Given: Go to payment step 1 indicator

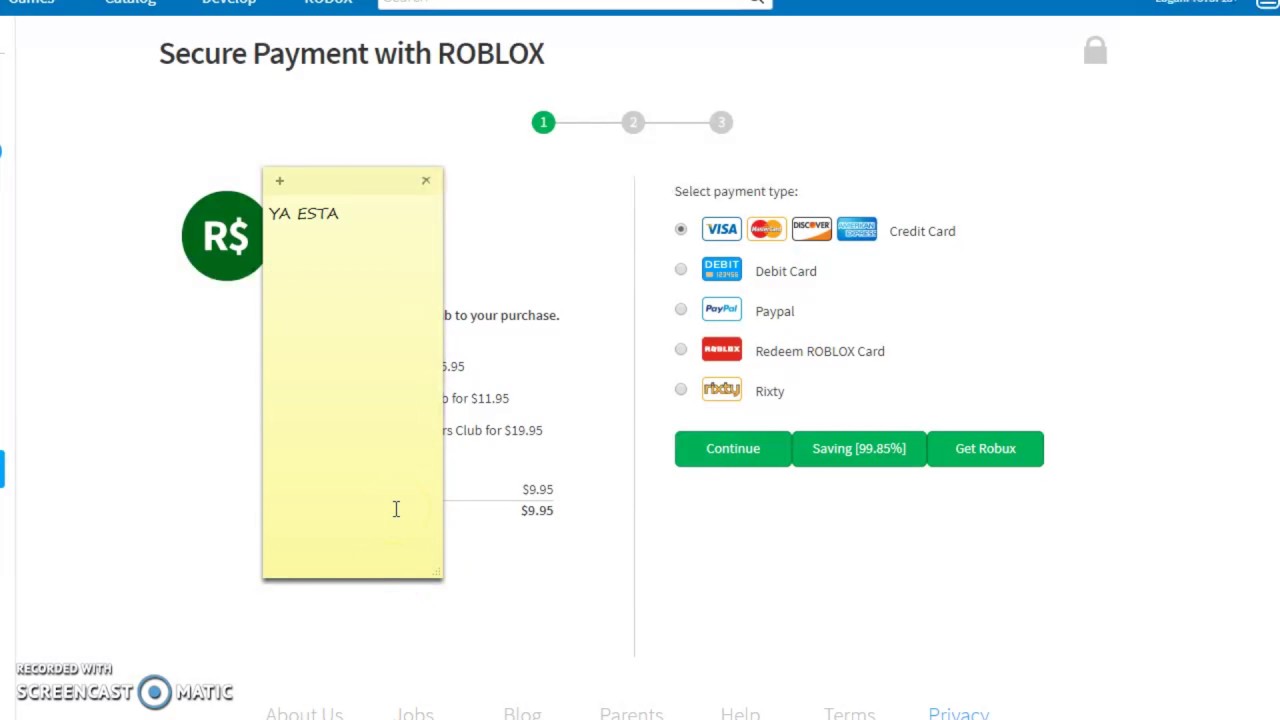Looking at the screenshot, I should tap(543, 122).
